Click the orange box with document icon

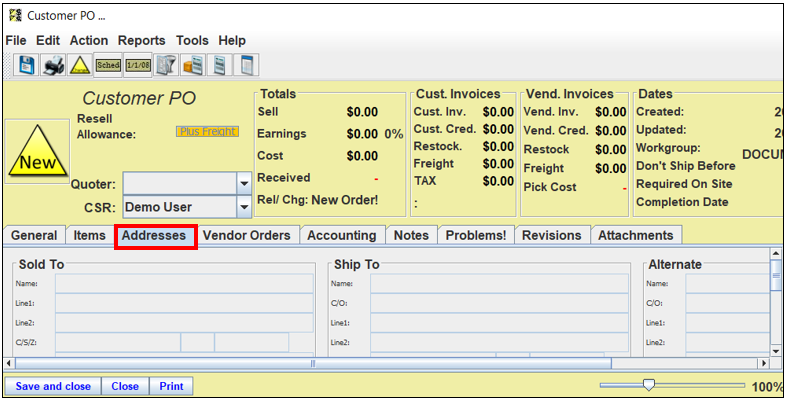[192, 65]
